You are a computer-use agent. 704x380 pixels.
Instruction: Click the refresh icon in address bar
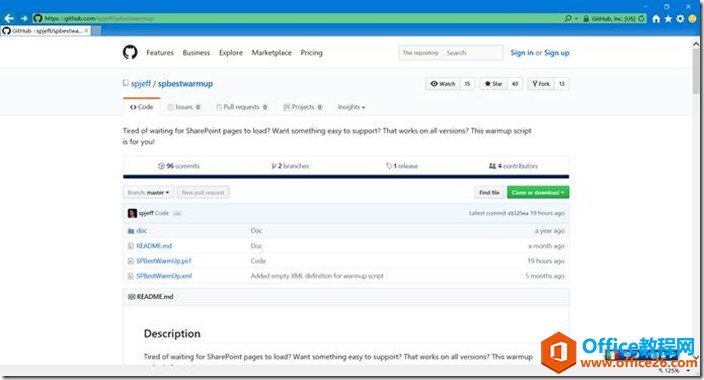click(641, 18)
